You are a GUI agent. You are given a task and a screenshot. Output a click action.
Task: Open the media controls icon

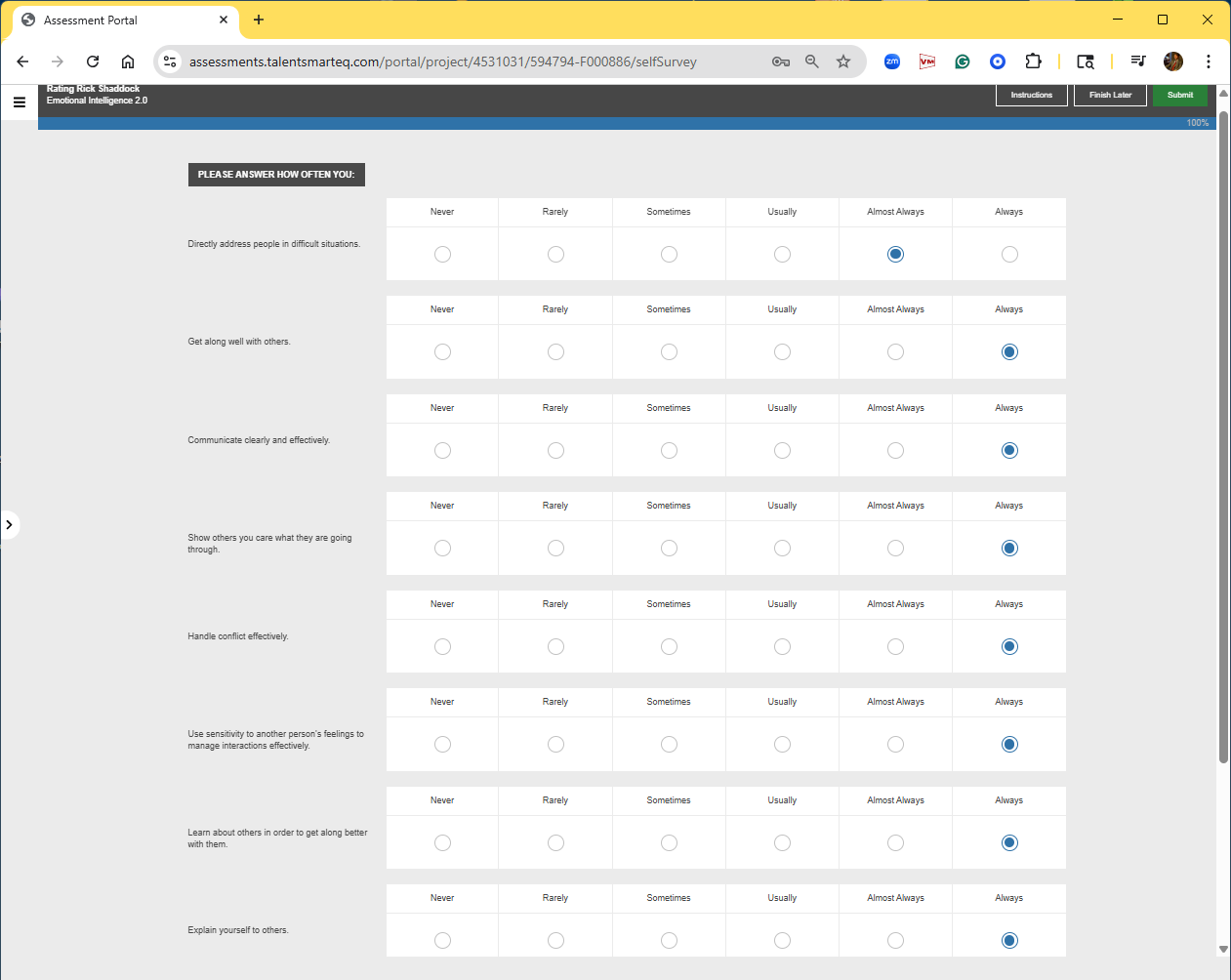click(1138, 61)
